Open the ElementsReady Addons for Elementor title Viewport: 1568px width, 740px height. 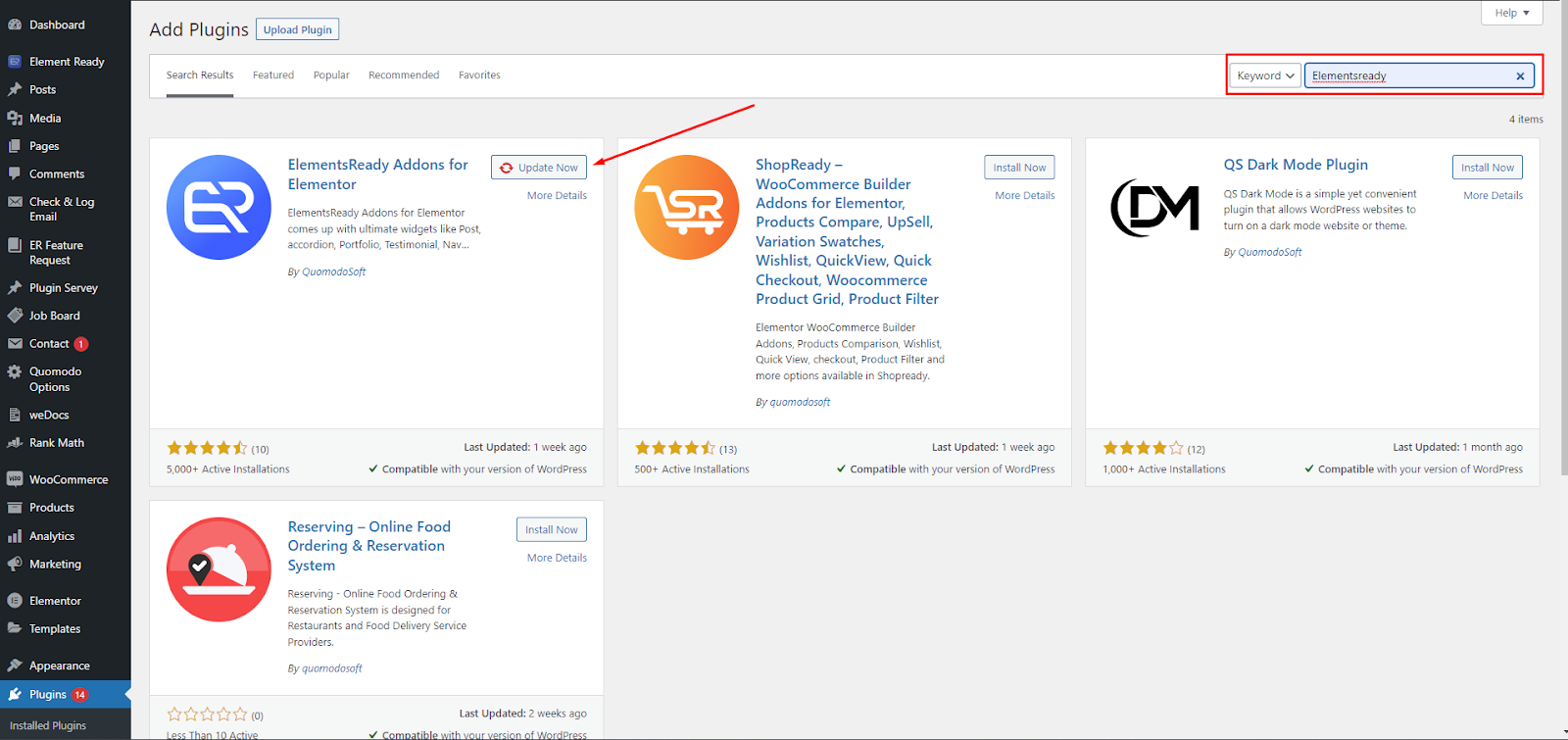click(x=377, y=174)
